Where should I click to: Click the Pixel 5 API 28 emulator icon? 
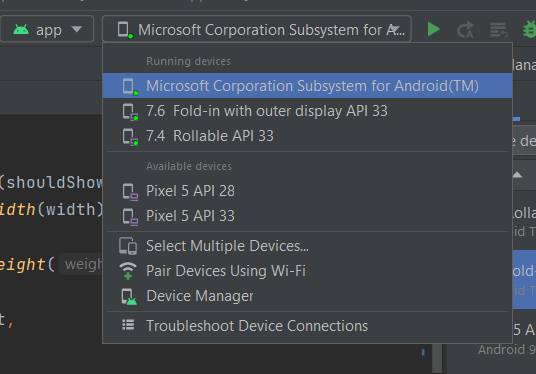pyautogui.click(x=130, y=192)
